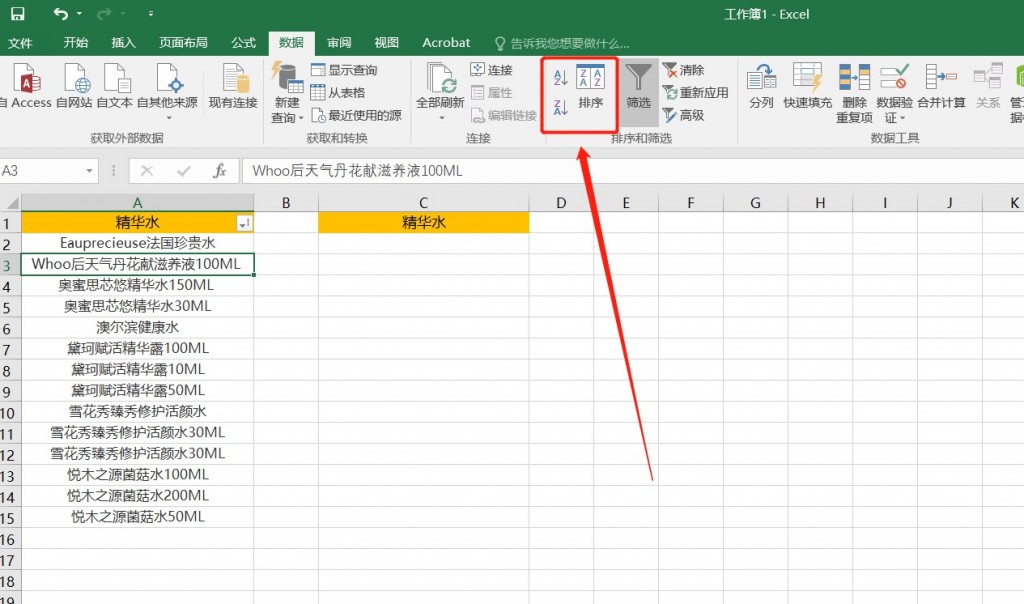Open the 排序 custom sort dialog
The image size is (1024, 604).
pyautogui.click(x=590, y=86)
